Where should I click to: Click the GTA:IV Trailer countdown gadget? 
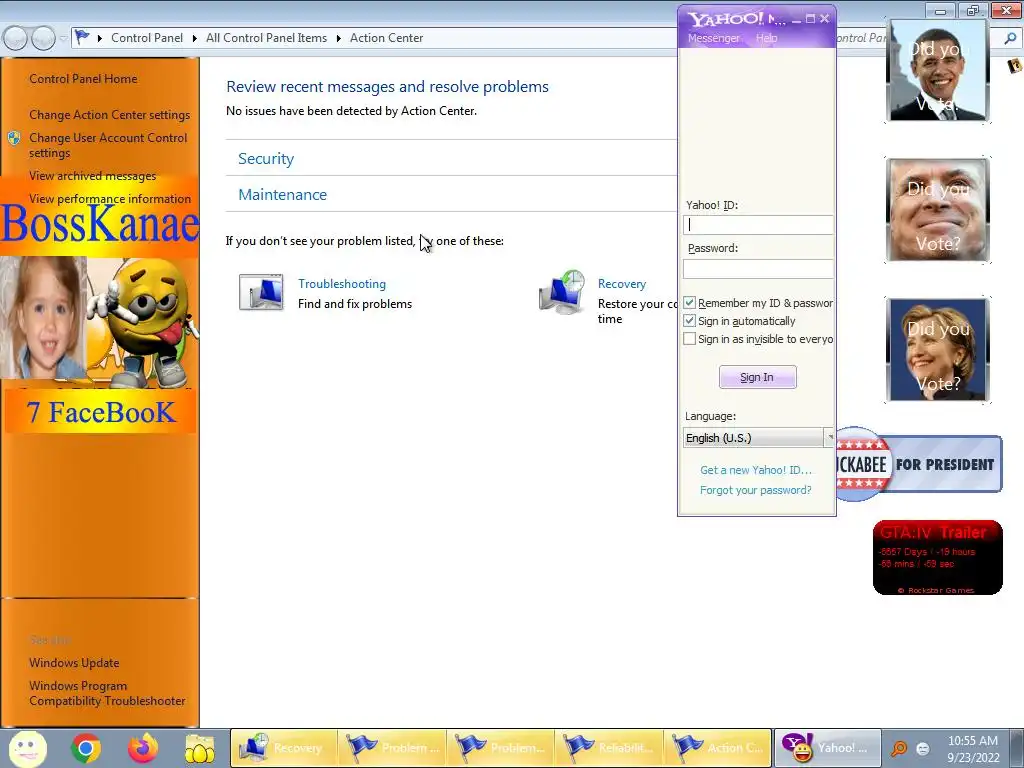pos(938,557)
